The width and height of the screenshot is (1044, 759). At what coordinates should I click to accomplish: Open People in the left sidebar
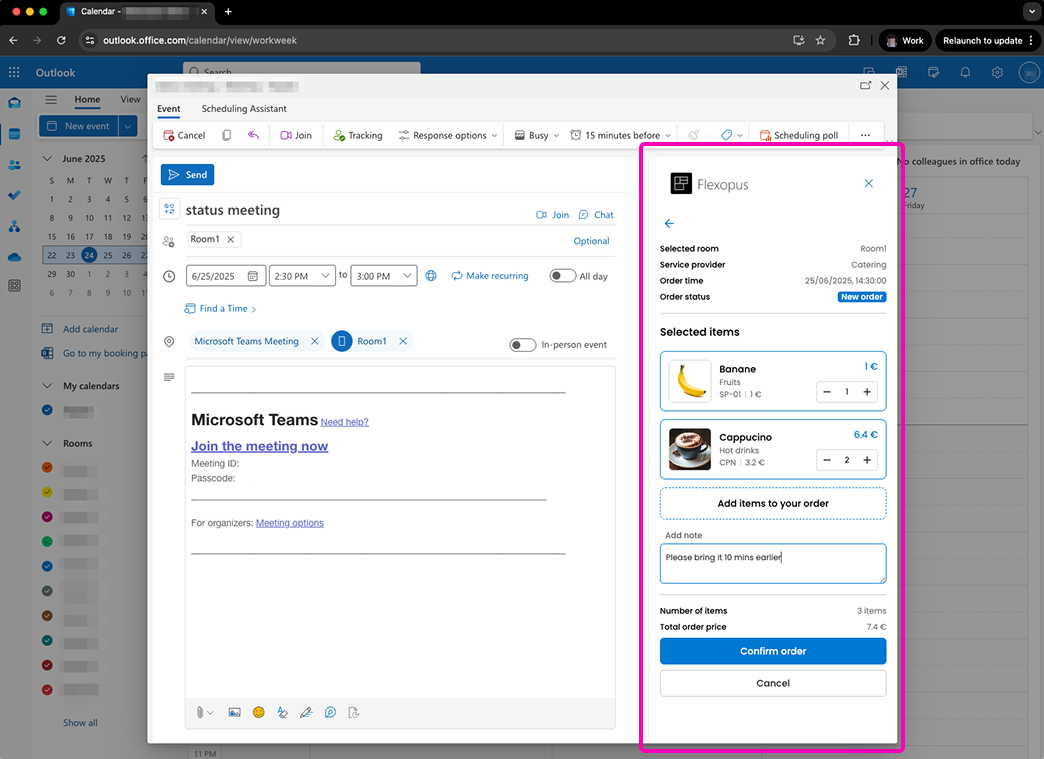[x=14, y=164]
